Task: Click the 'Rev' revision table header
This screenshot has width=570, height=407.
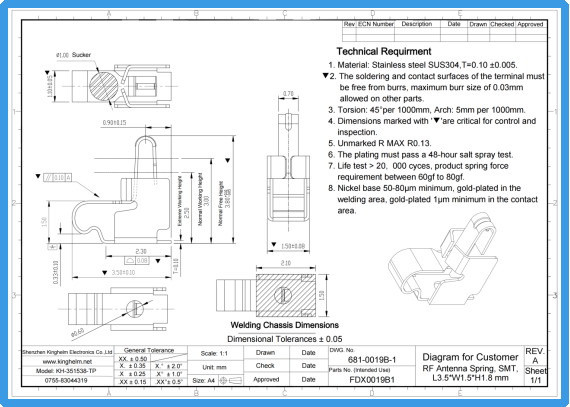Action: pyautogui.click(x=349, y=24)
